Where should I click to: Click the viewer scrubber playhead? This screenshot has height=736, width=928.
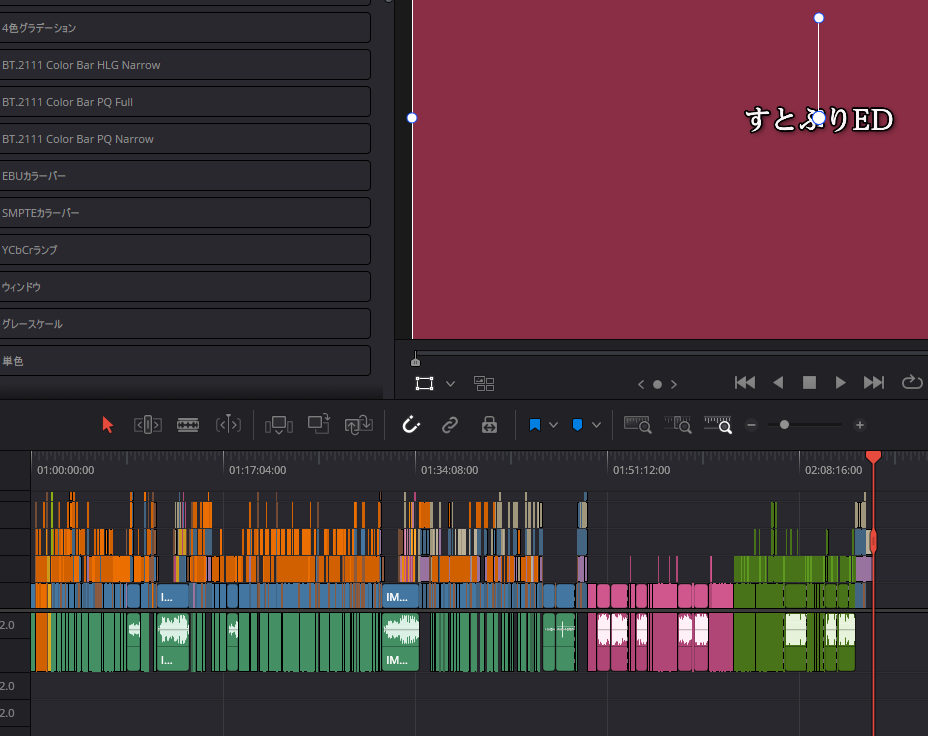pyautogui.click(x=415, y=360)
